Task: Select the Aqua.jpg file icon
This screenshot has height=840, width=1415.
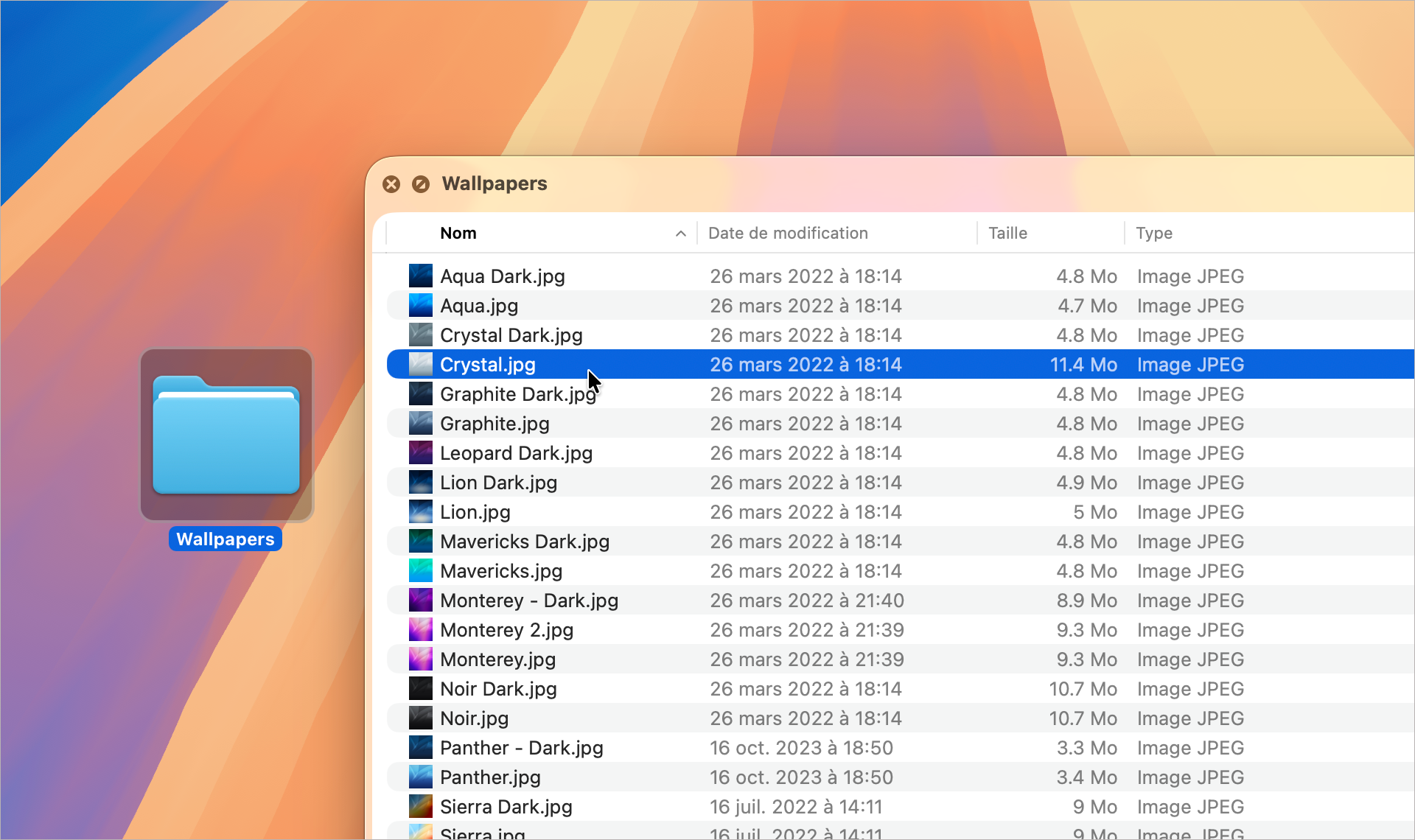Action: coord(421,306)
